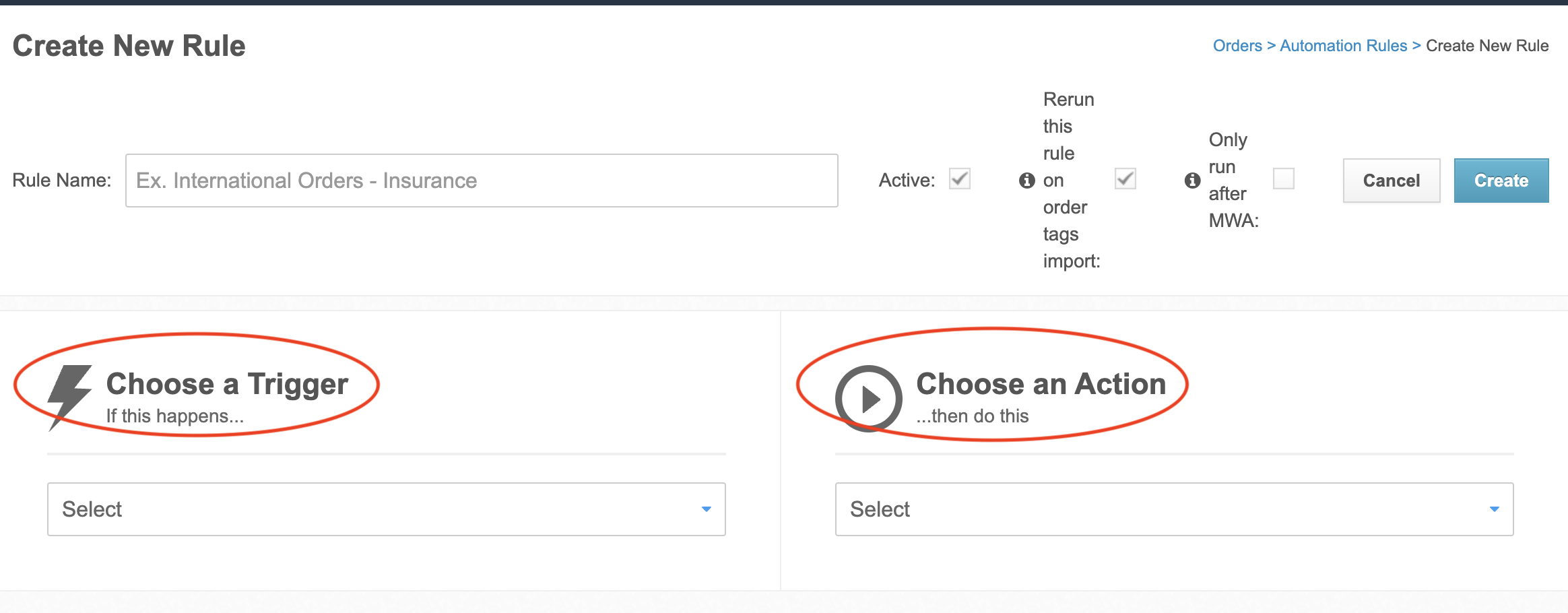This screenshot has width=1568, height=613.
Task: Open Automation Rules from the breadcrumb
Action: pyautogui.click(x=1343, y=45)
